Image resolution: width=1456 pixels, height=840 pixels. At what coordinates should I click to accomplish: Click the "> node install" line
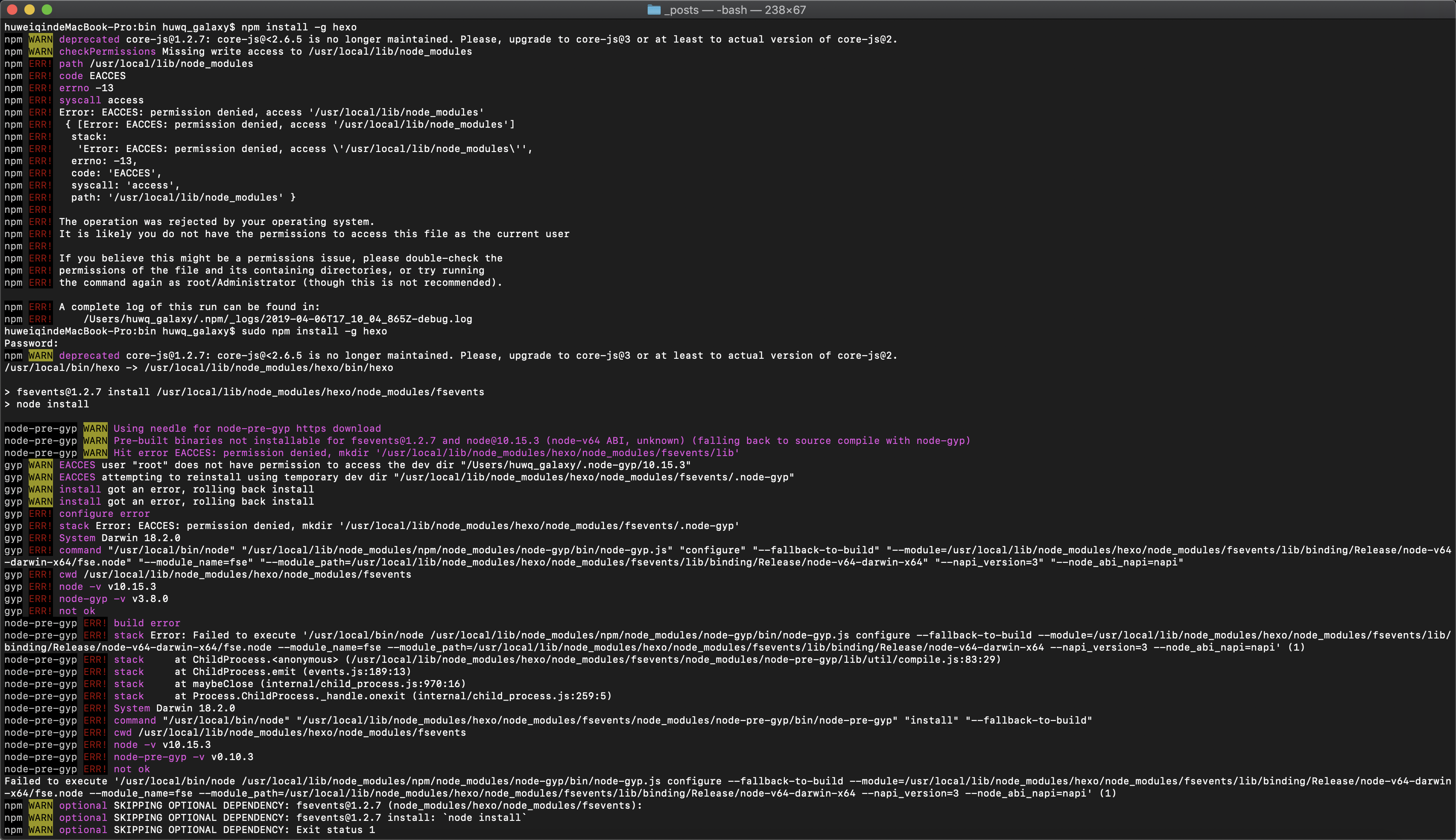point(47,404)
